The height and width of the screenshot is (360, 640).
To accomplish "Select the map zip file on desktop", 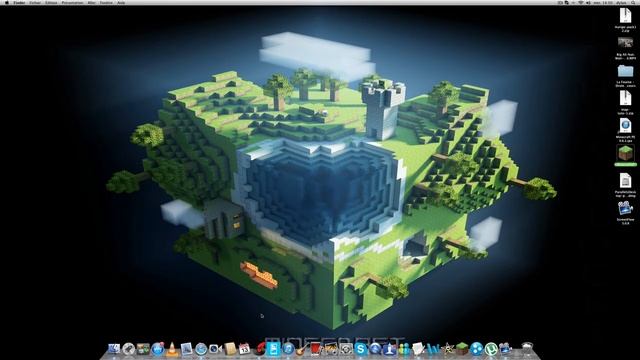I will [x=625, y=98].
